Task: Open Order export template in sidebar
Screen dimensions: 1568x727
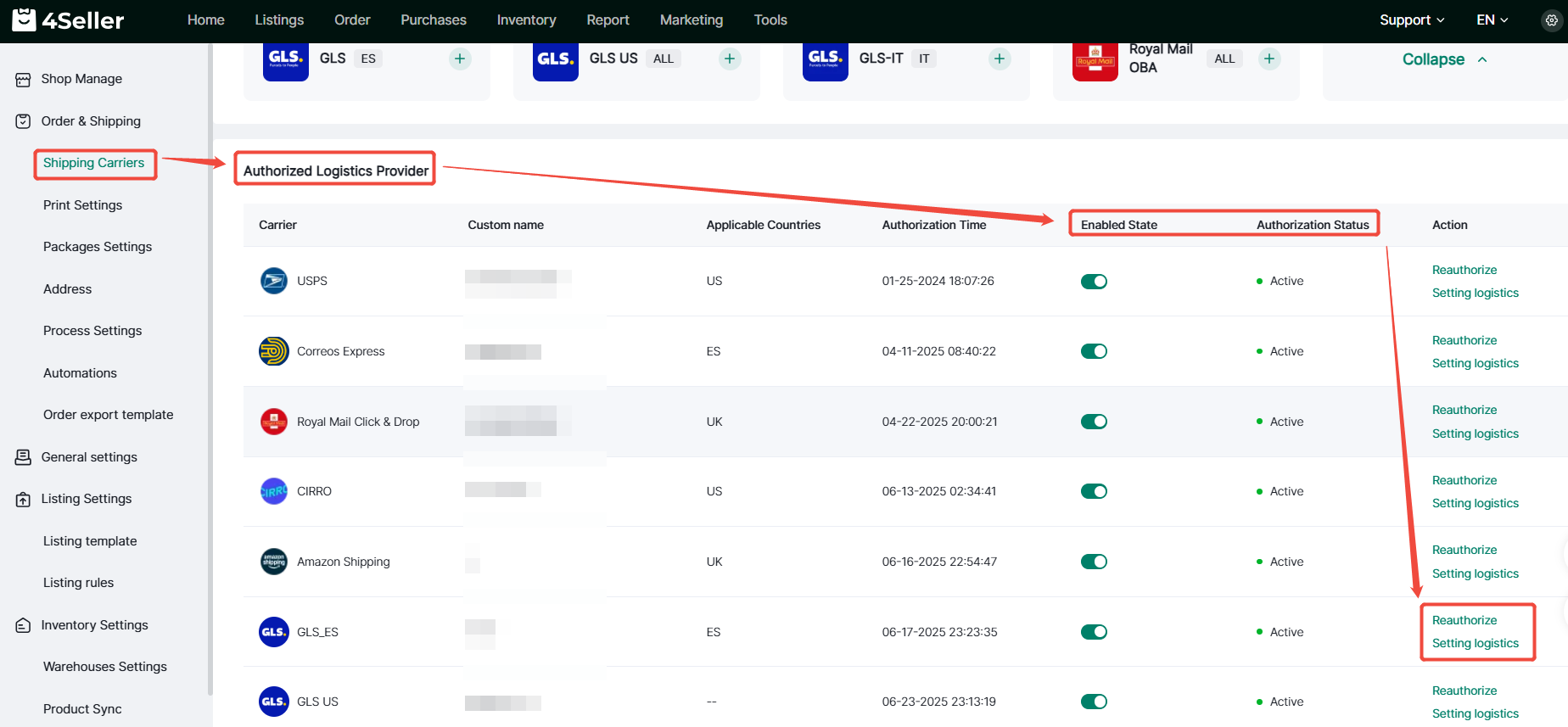Action: click(109, 415)
